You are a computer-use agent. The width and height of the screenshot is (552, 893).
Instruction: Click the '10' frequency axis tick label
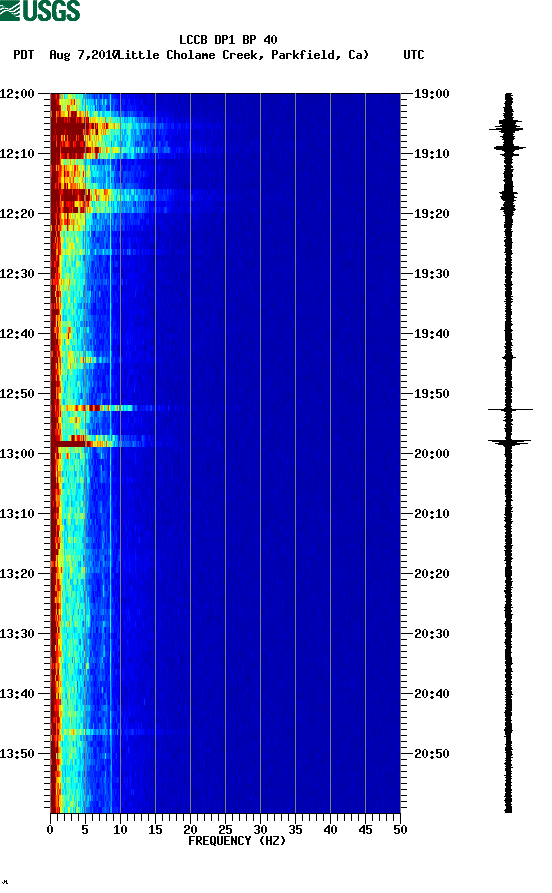coord(120,830)
